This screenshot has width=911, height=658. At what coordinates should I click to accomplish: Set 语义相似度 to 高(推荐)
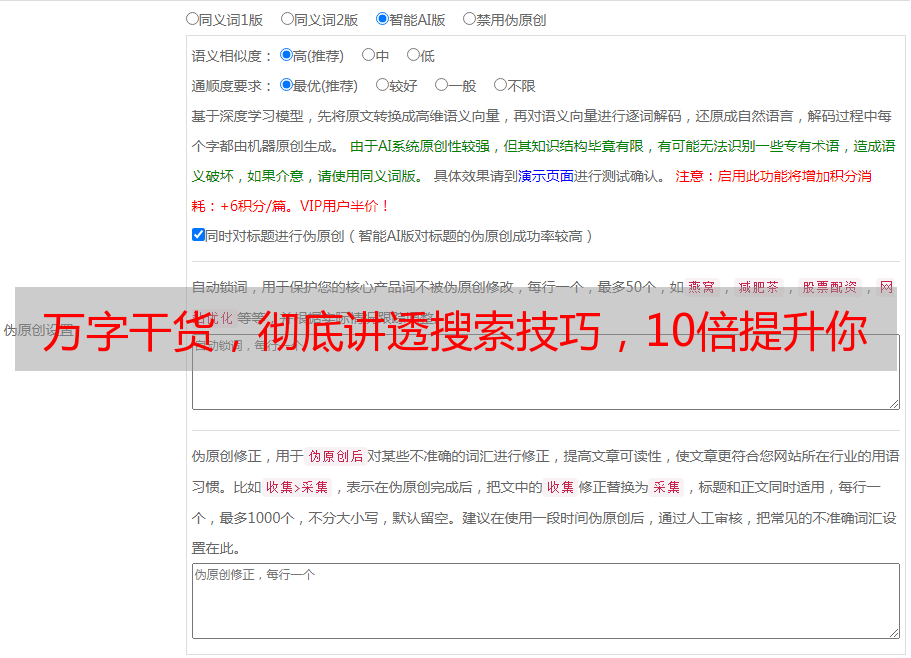(x=286, y=55)
